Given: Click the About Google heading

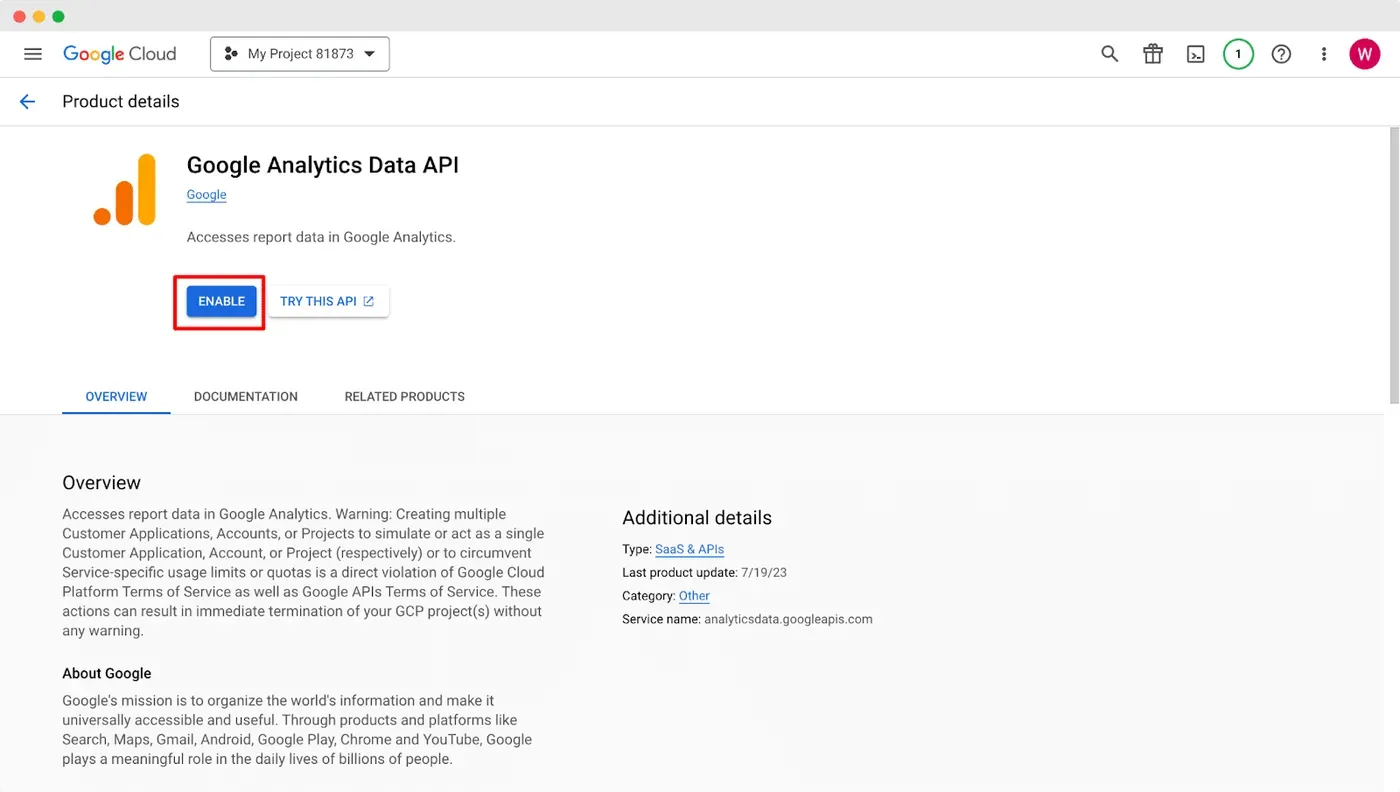Looking at the screenshot, I should click(107, 673).
